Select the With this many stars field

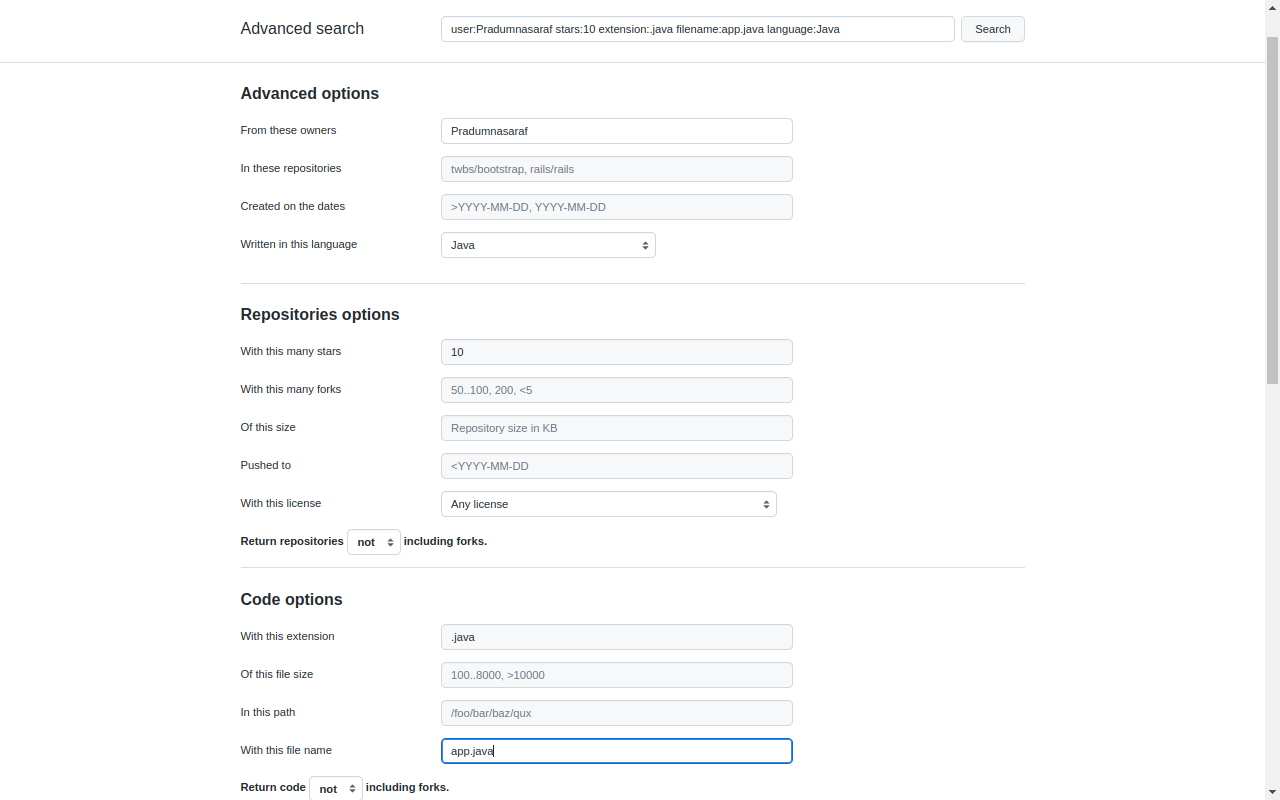pyautogui.click(x=616, y=352)
